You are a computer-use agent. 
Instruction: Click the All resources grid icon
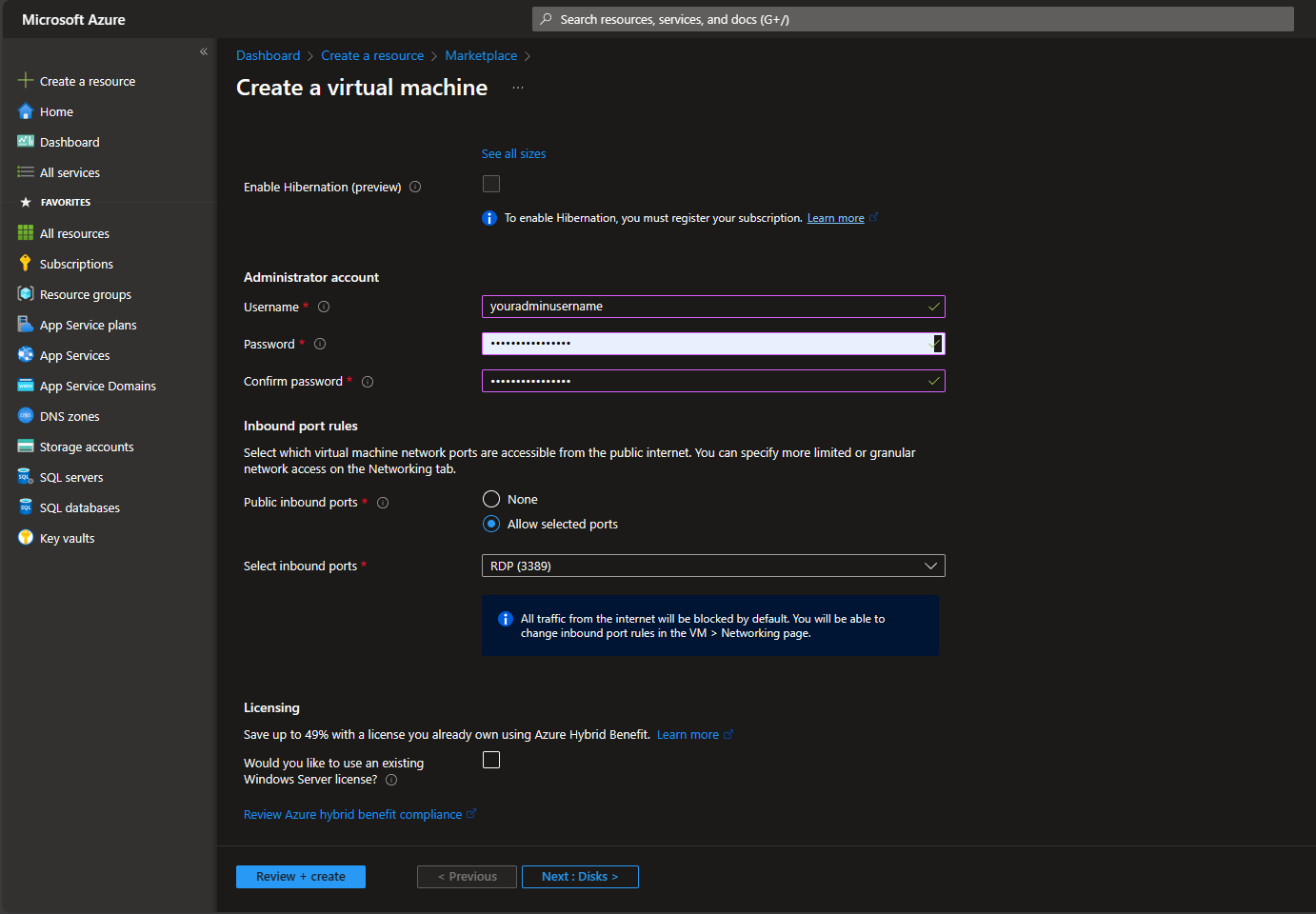coord(26,233)
